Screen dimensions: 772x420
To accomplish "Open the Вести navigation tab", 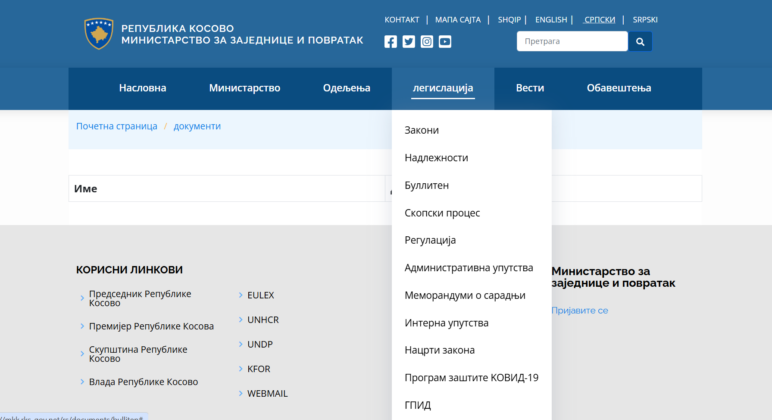I will (x=530, y=88).
